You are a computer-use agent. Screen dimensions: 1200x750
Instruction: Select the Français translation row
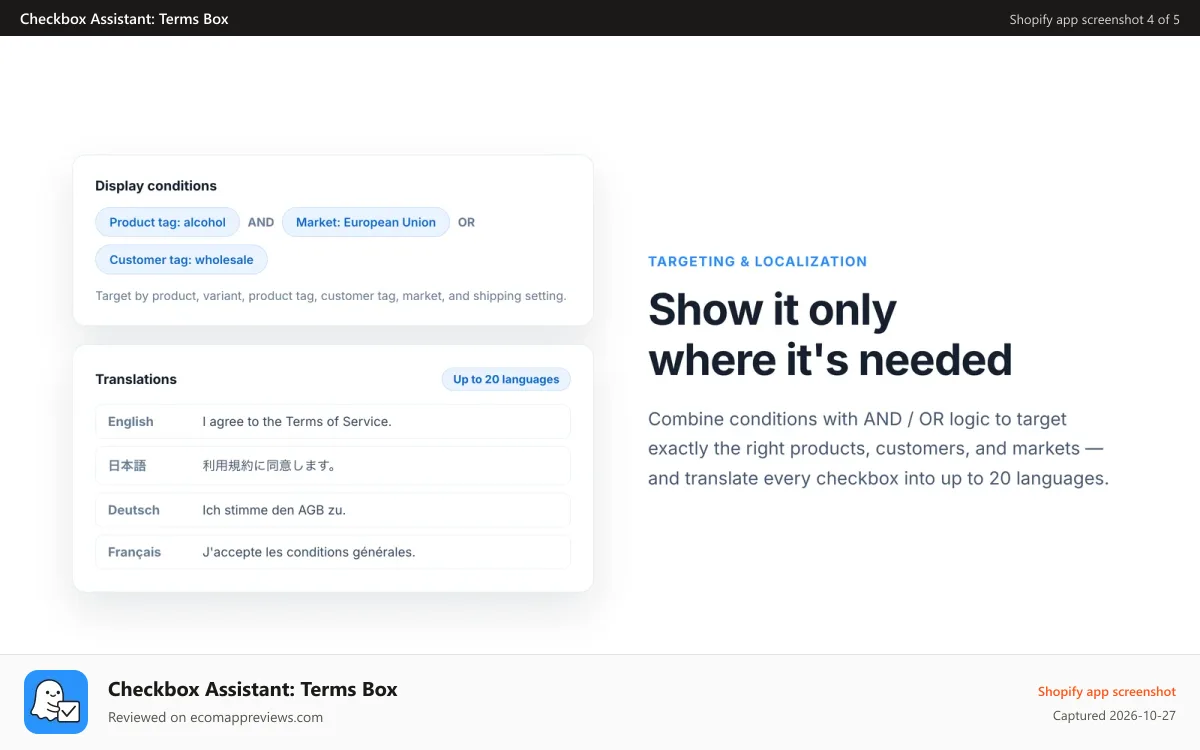[x=333, y=552]
